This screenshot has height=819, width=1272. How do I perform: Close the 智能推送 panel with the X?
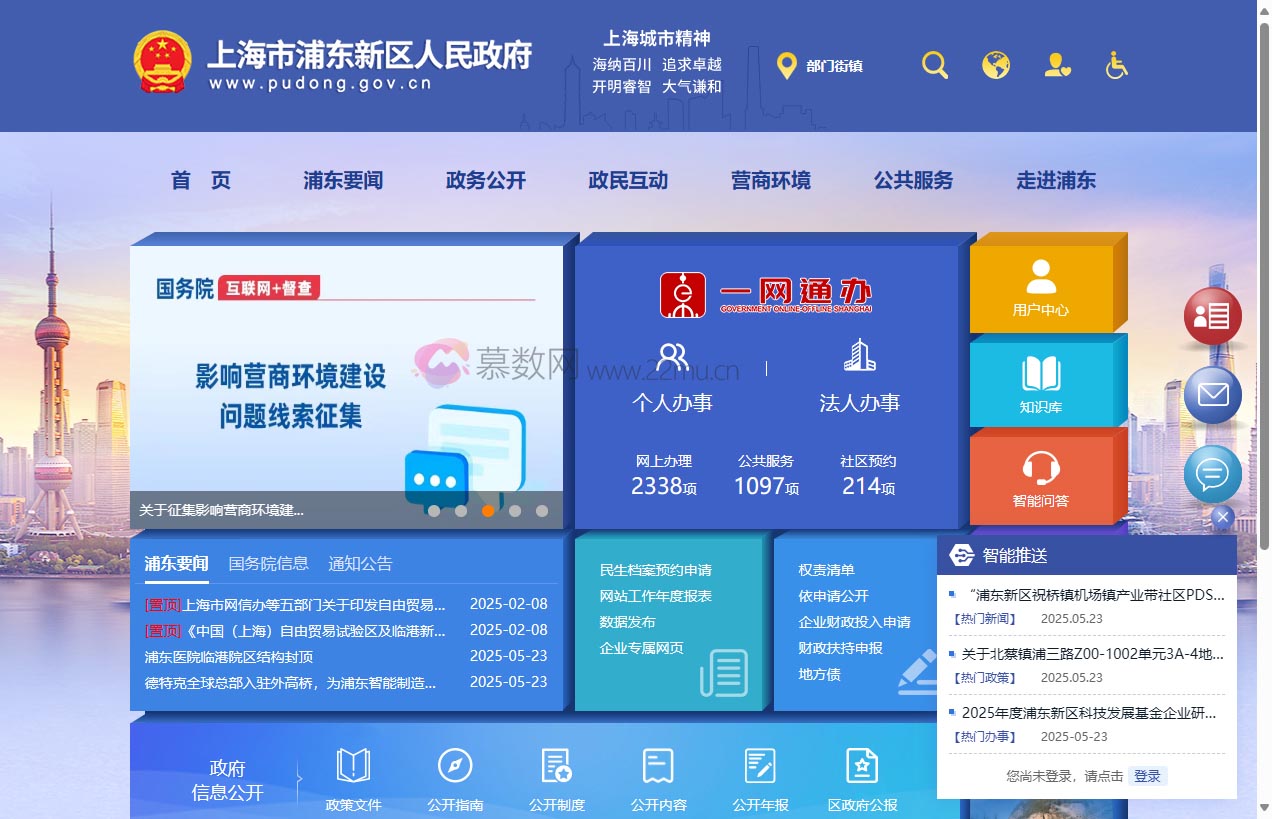point(1222,517)
